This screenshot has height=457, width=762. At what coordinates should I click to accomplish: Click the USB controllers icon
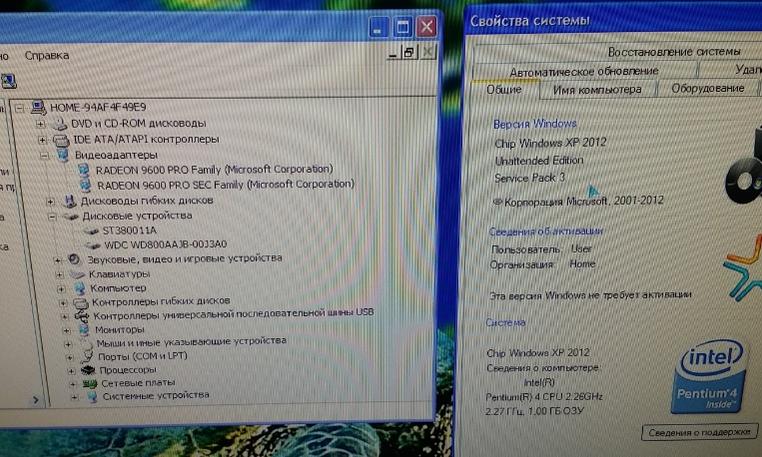[x=82, y=316]
